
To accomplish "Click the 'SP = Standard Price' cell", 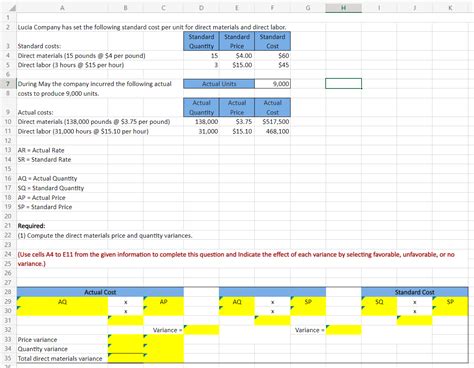I will pyautogui.click(x=45, y=207).
